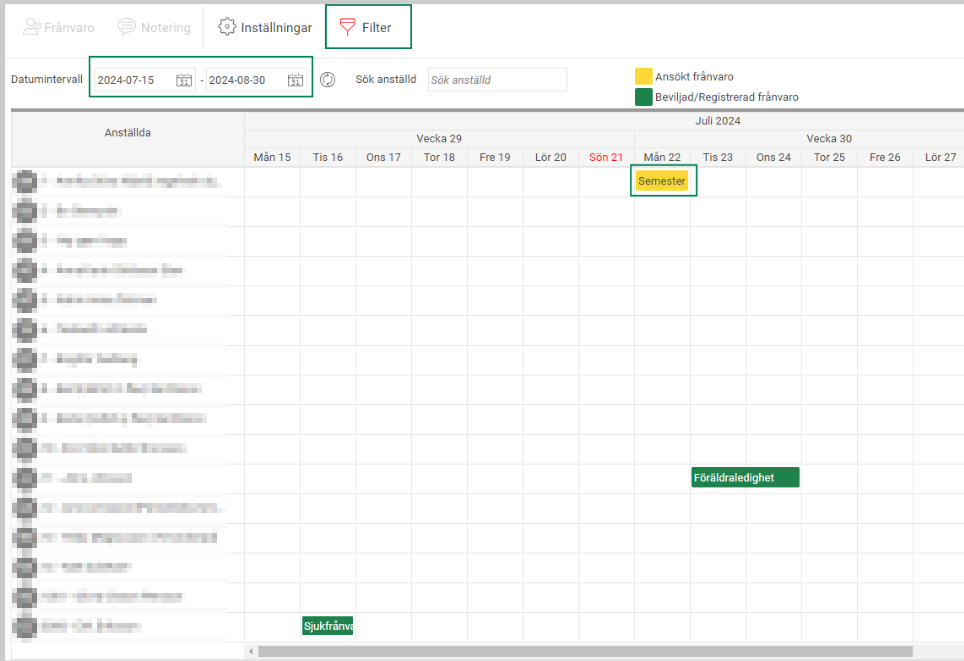Select the yellow Semester absence block
The image size is (964, 661).
coord(662,181)
